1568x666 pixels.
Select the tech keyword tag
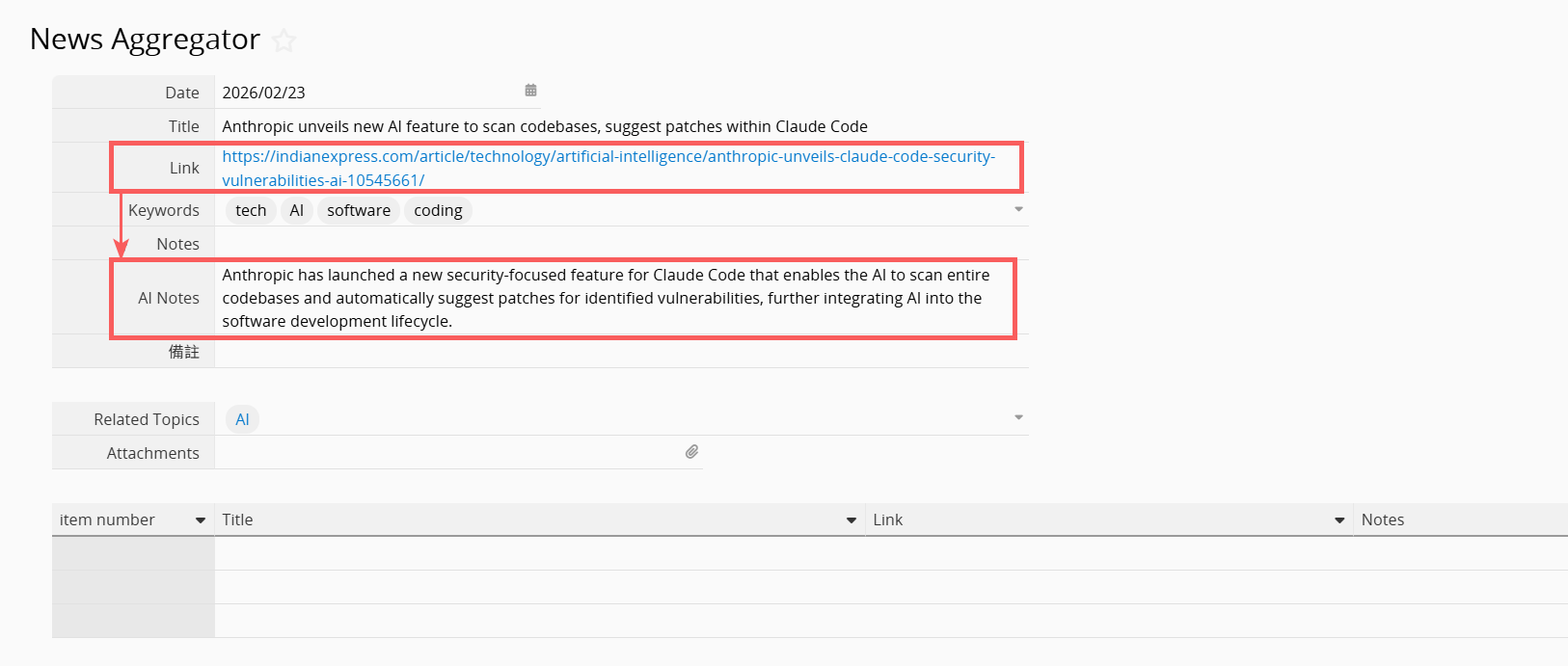(x=251, y=210)
